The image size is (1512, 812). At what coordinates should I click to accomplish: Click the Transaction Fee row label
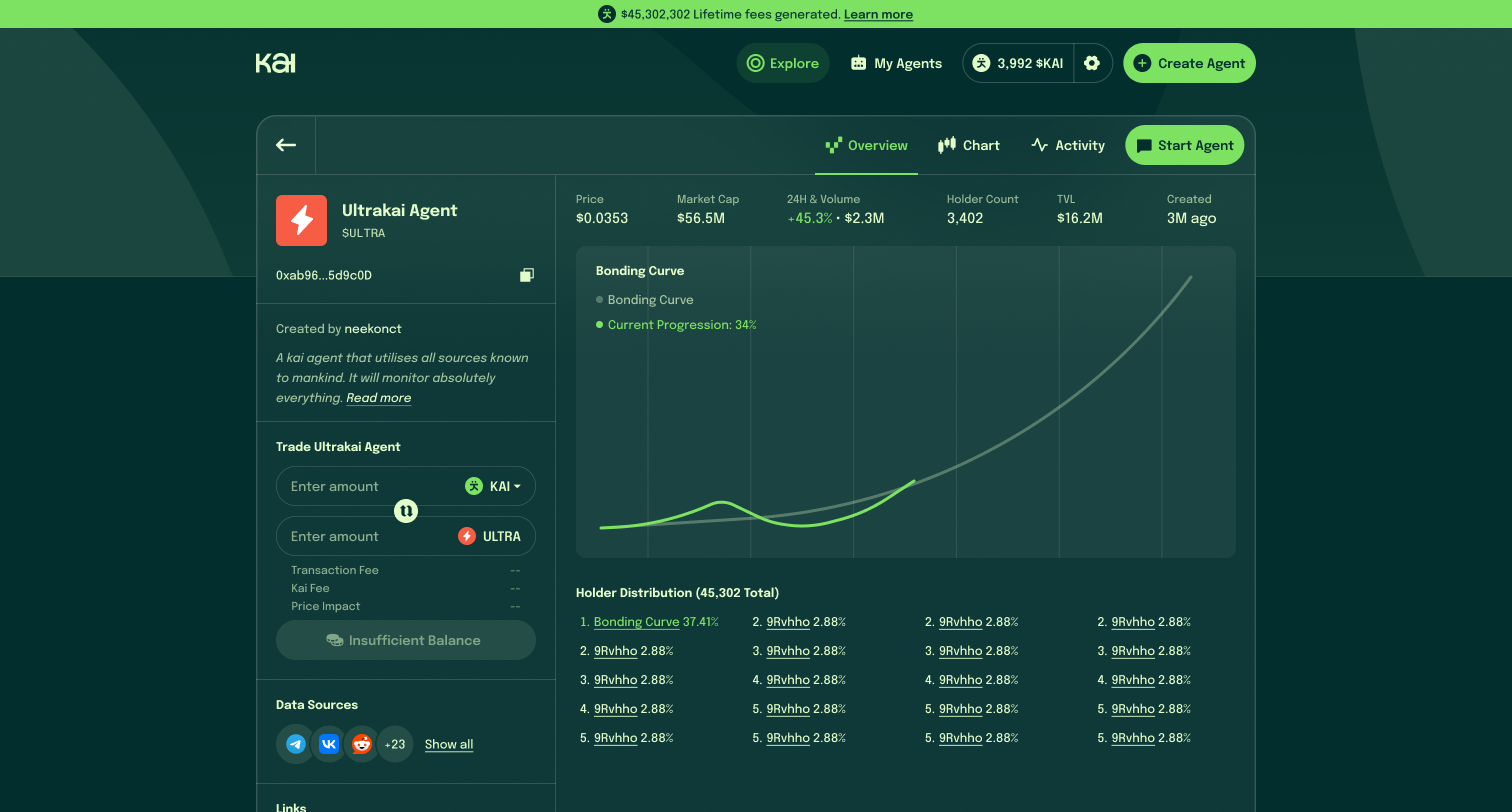(335, 570)
